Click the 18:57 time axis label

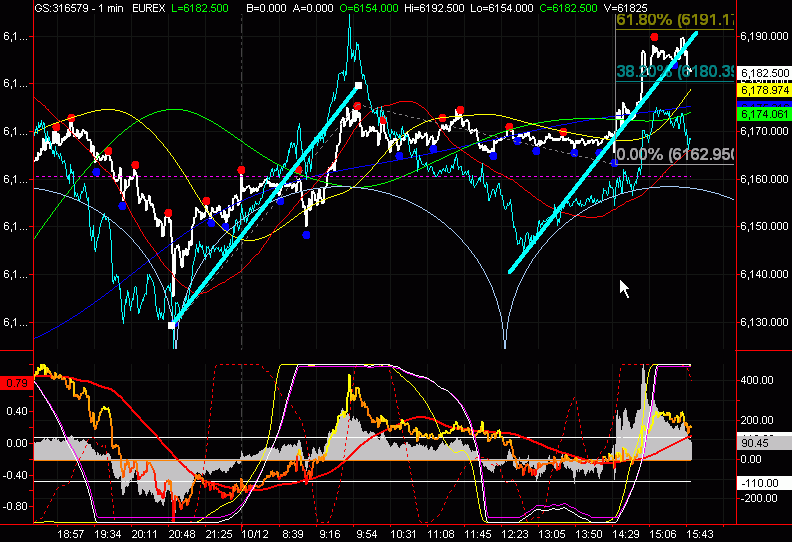70,534
